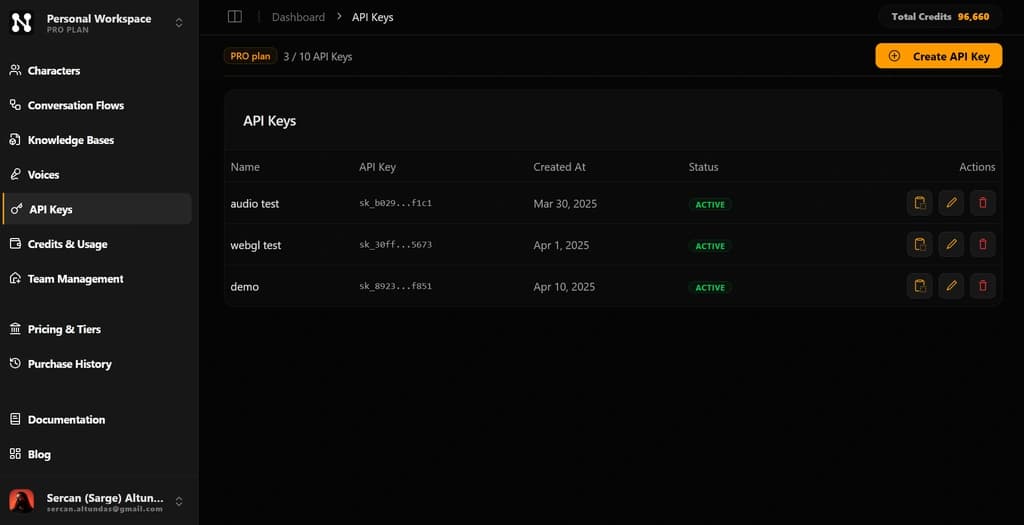This screenshot has height=525, width=1024.
Task: Click the N logo in sidebar
Action: (22, 23)
